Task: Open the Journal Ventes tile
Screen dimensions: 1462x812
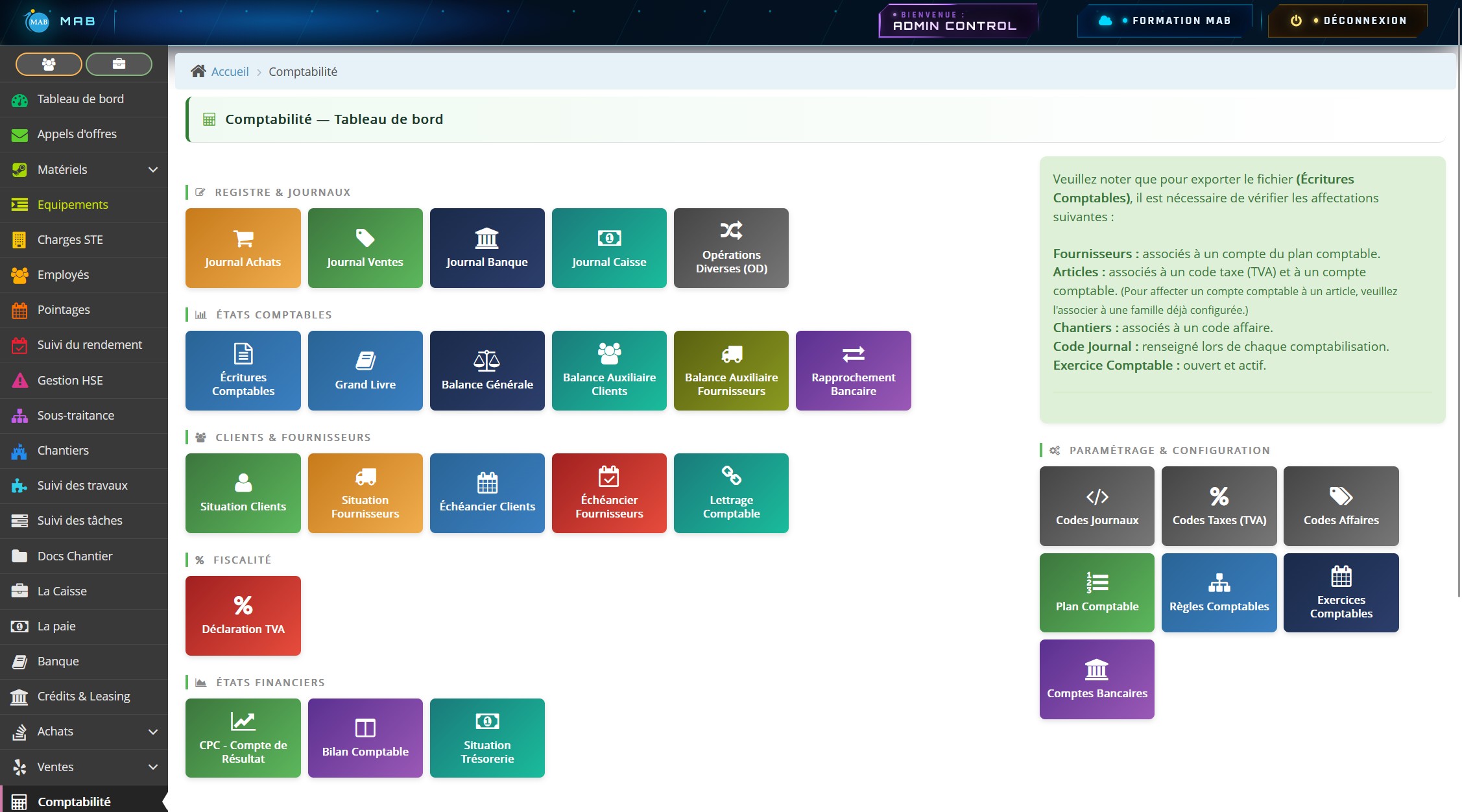Action: tap(365, 248)
